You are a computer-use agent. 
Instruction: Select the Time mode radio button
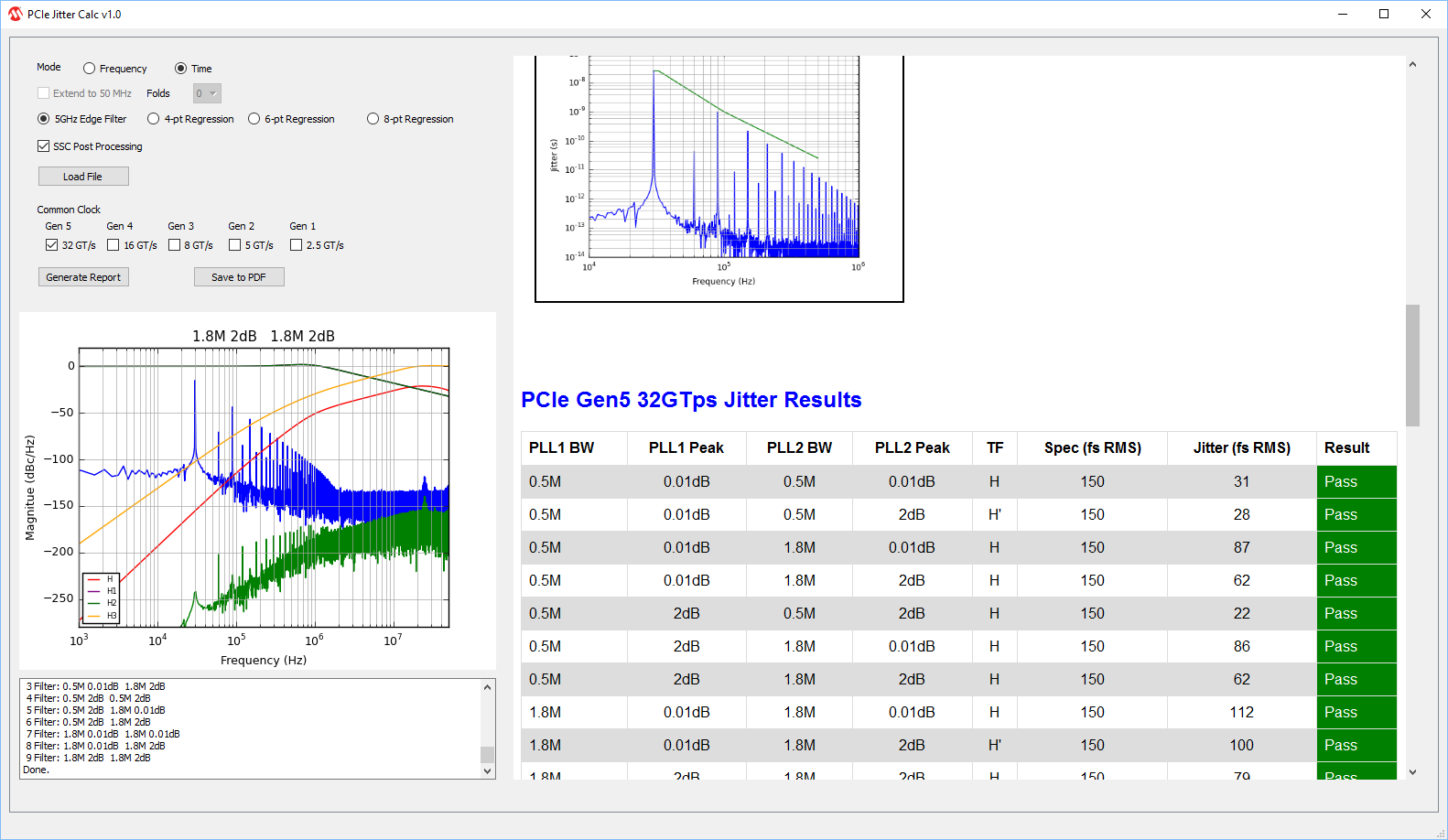click(x=181, y=69)
